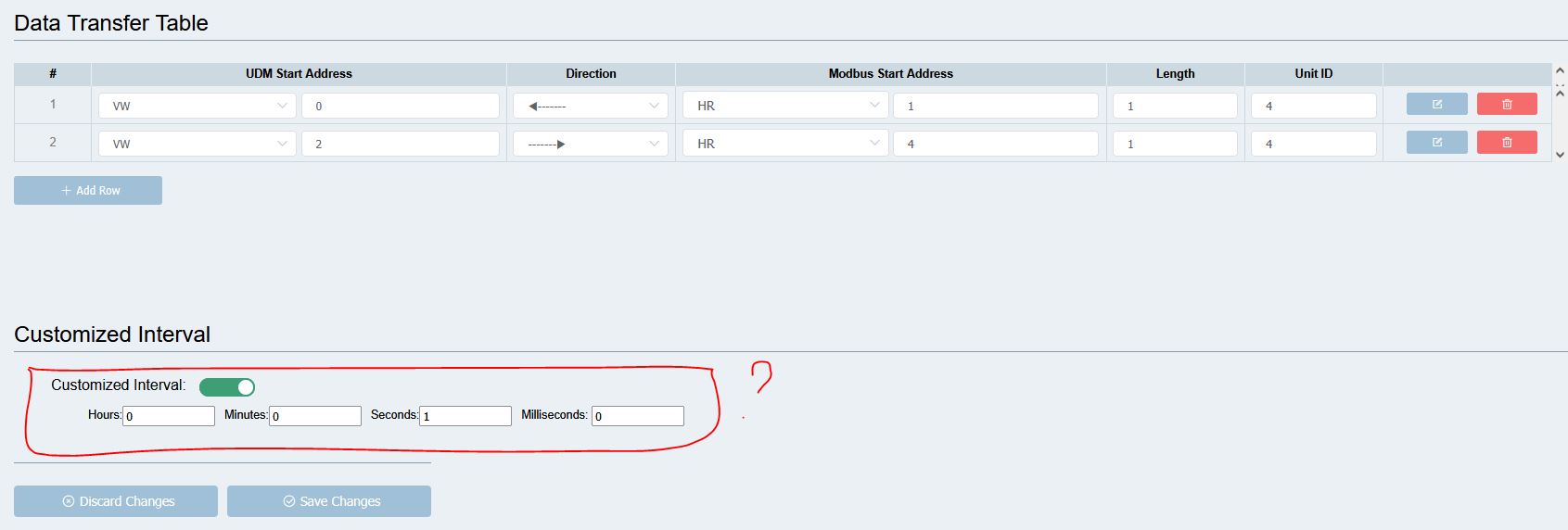Focus the Modbus start address field in row 2
This screenshot has width=1568, height=530.
[x=996, y=144]
